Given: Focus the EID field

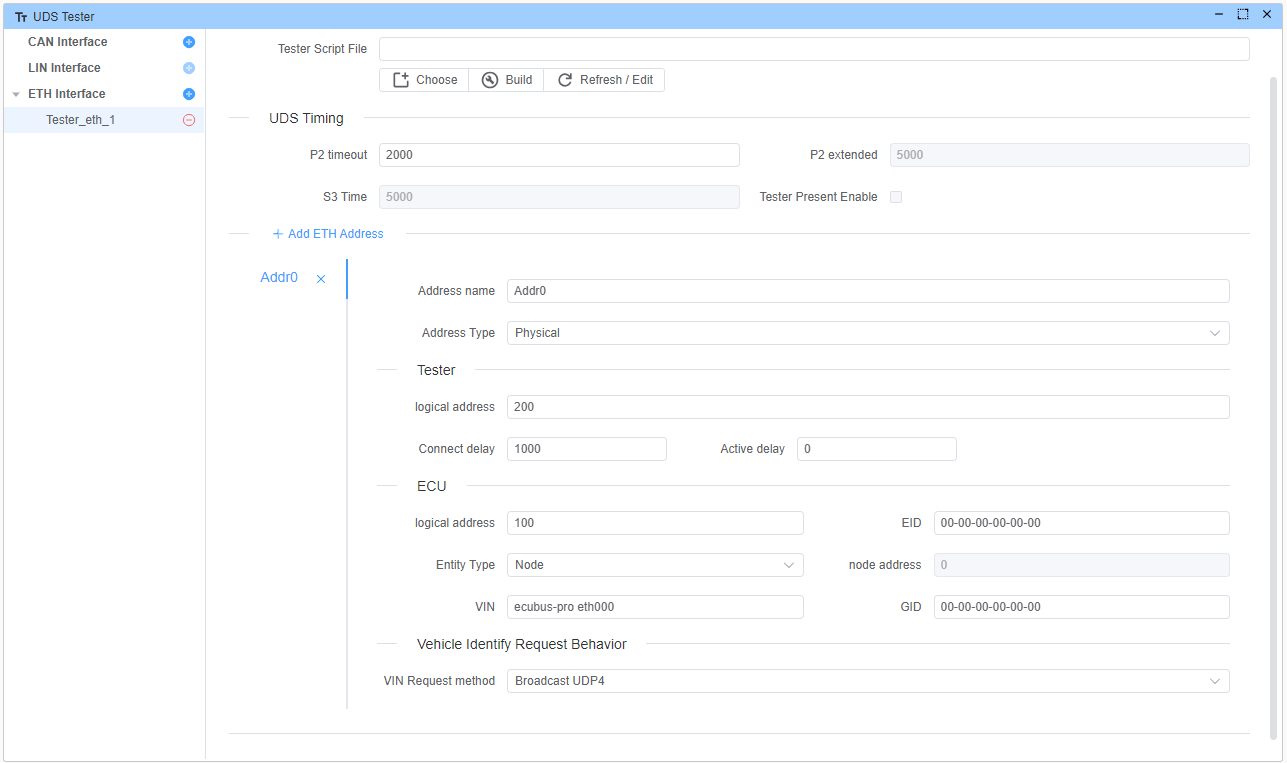Looking at the screenshot, I should [x=1082, y=523].
